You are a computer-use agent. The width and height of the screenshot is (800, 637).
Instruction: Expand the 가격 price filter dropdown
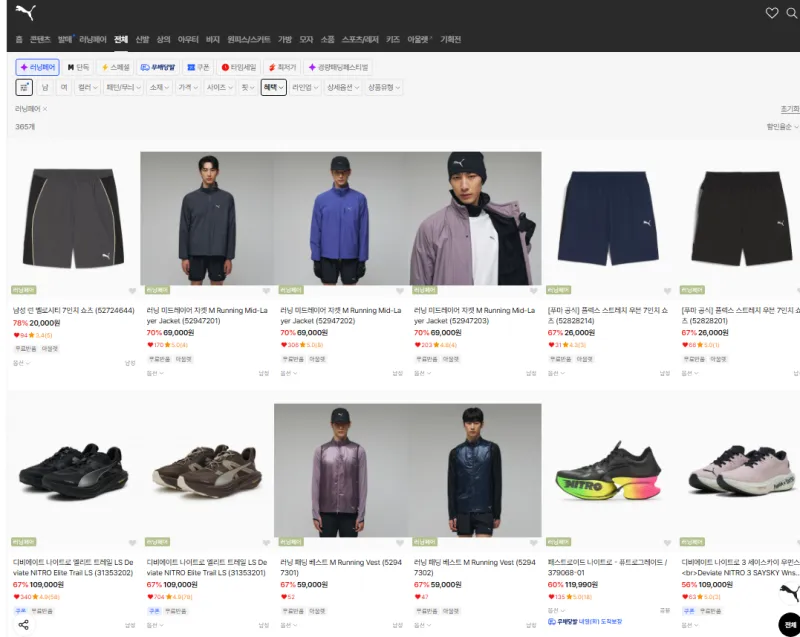[188, 87]
